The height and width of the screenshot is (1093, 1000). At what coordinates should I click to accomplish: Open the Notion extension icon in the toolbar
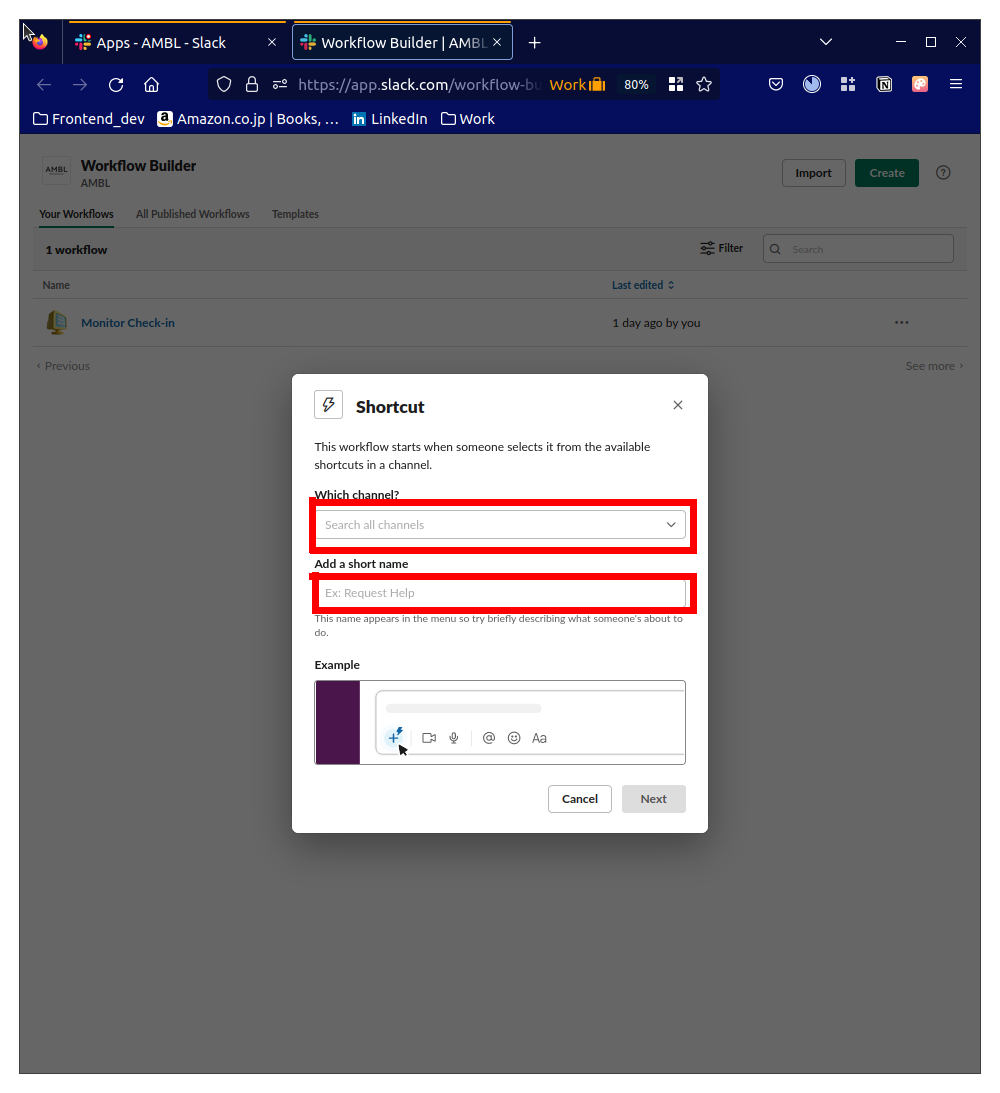(x=884, y=84)
